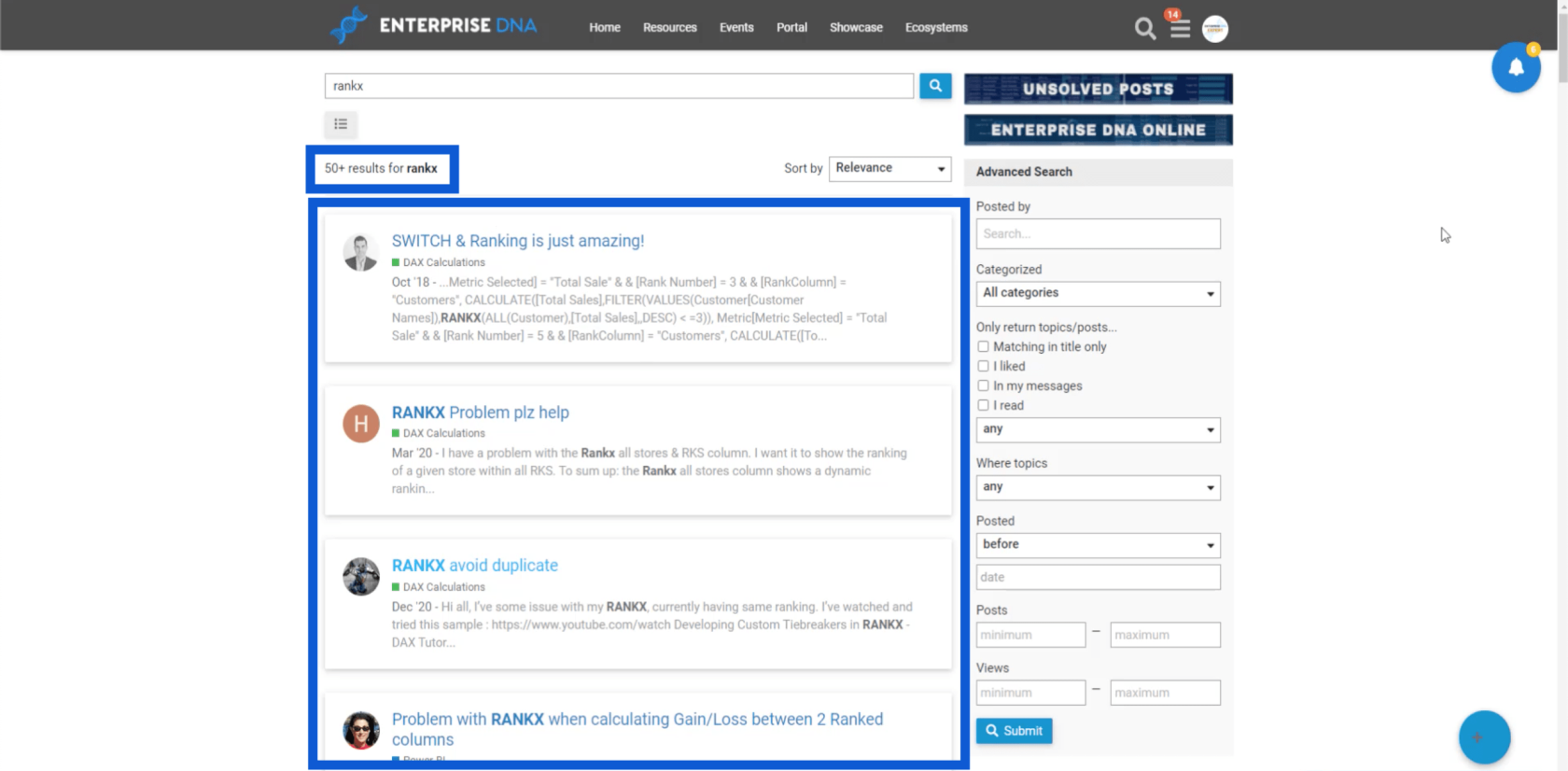Screen dimensions: 1568x771
Task: Open avatar of SWITCH & Ranking post author
Action: [x=360, y=252]
